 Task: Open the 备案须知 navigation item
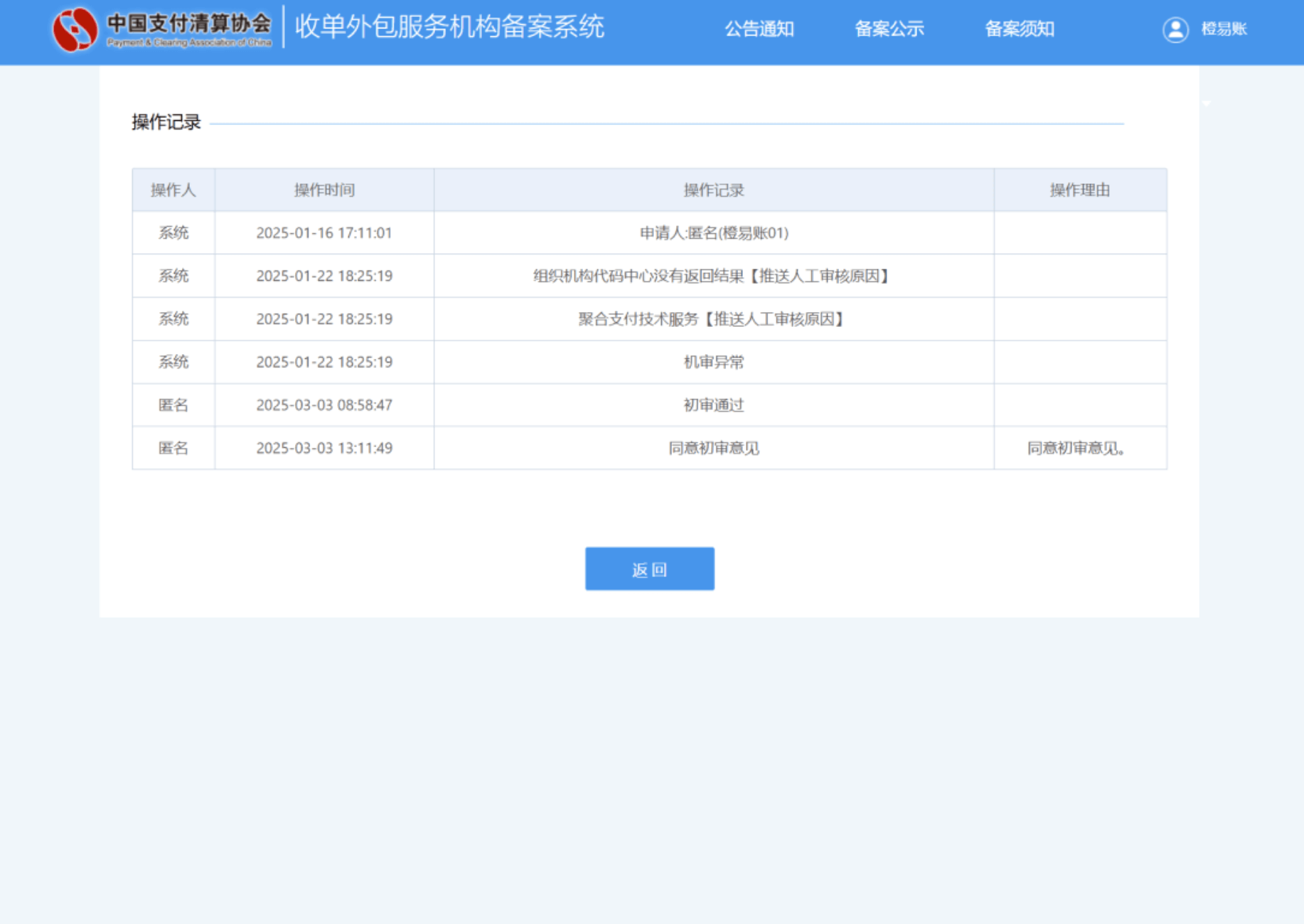coord(1019,29)
